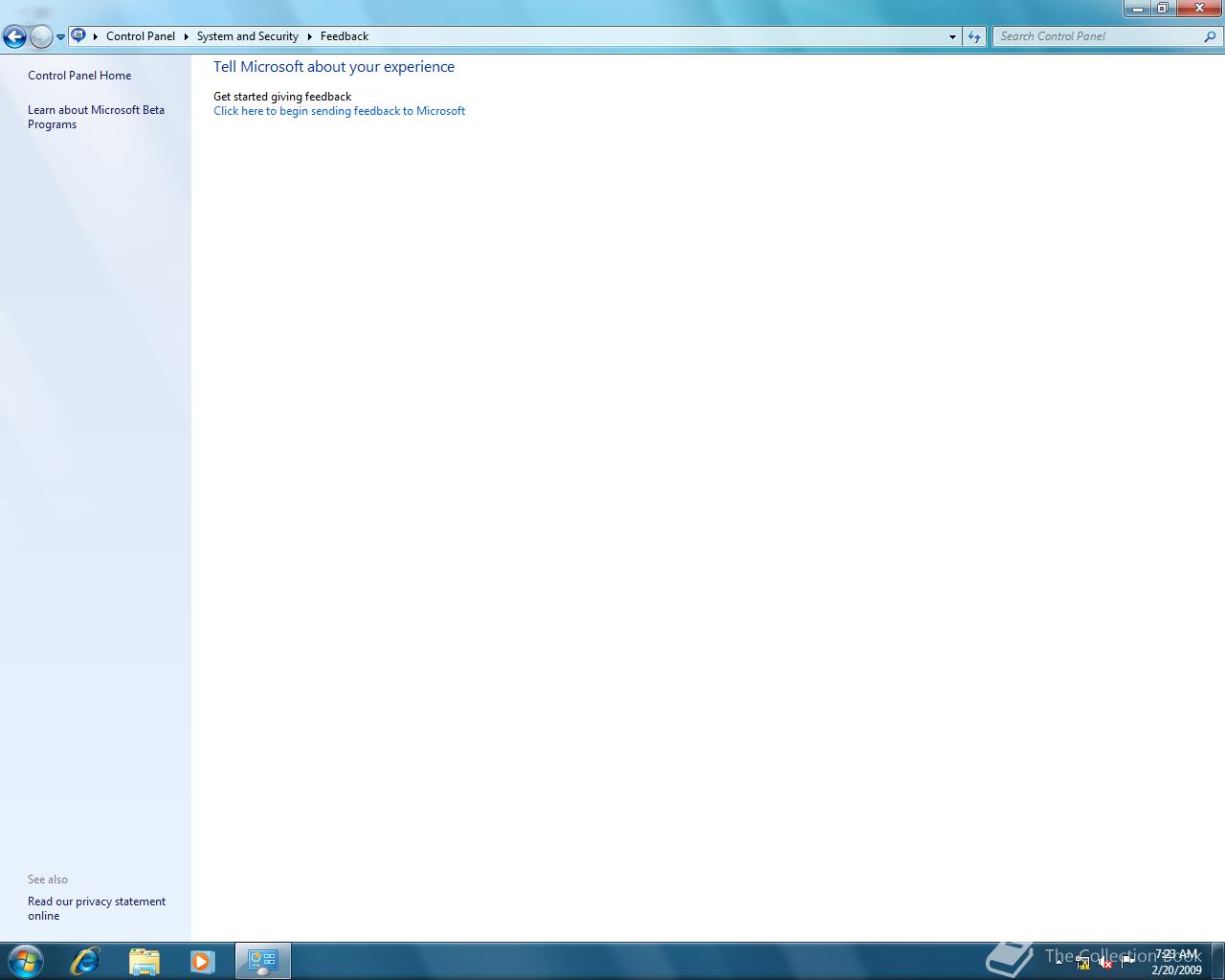Read our privacy statement online
The width and height of the screenshot is (1225, 980).
[x=97, y=908]
